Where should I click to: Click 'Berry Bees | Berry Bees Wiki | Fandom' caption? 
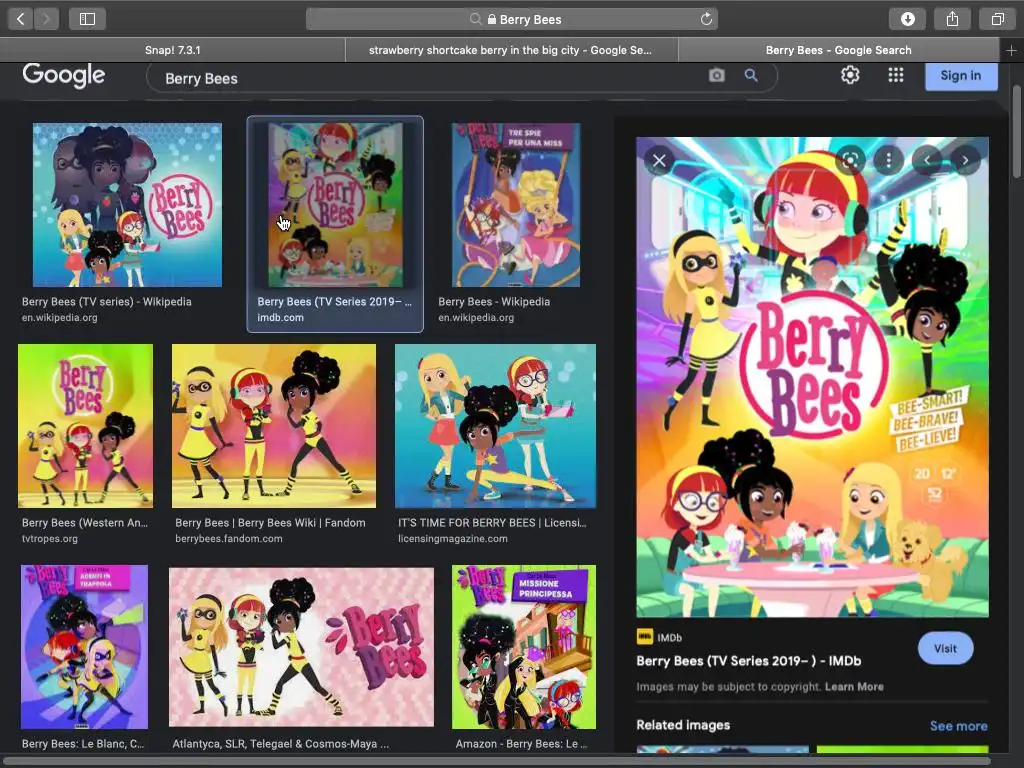[x=270, y=522]
